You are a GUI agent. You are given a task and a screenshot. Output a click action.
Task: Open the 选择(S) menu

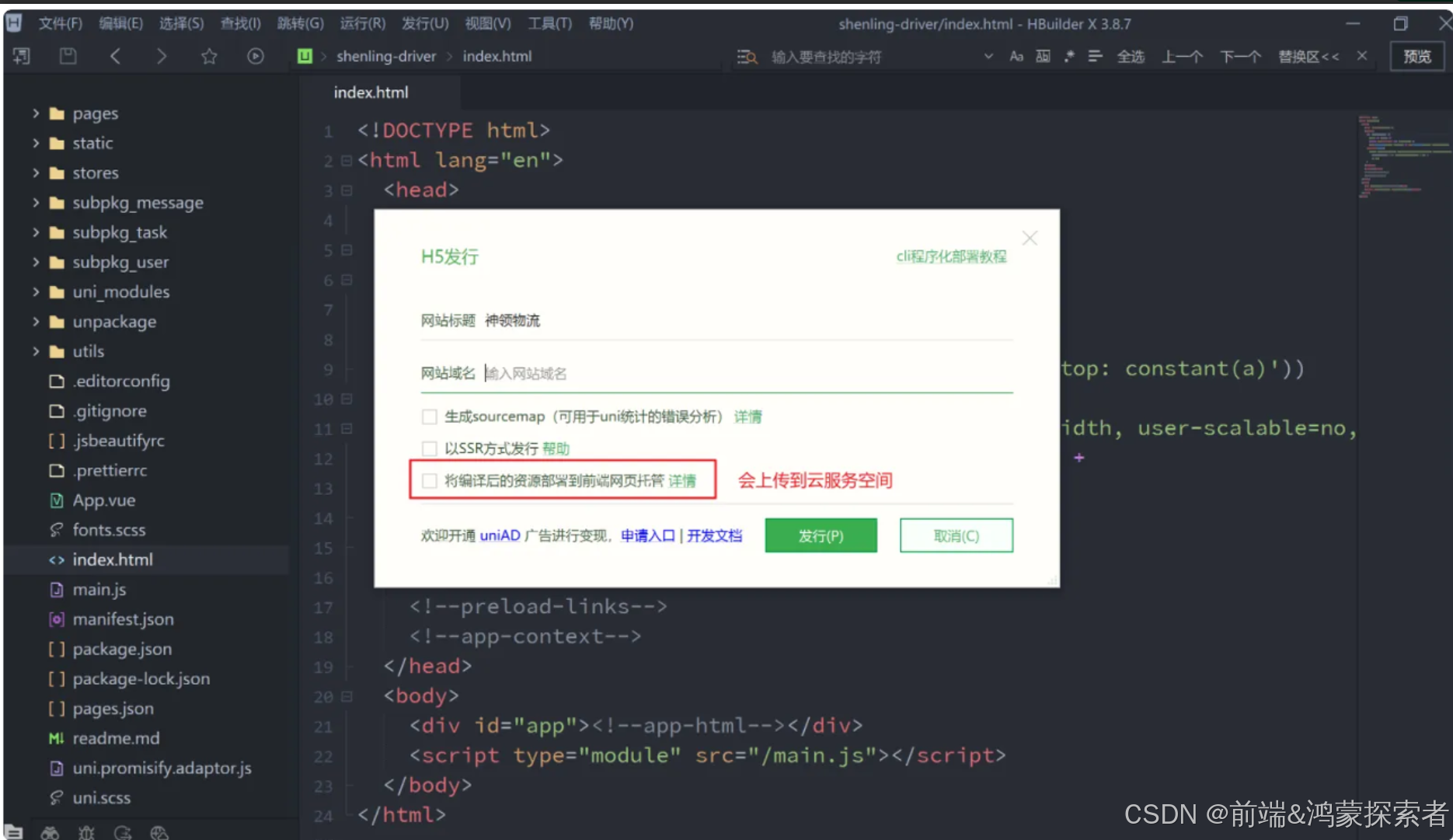pos(181,23)
